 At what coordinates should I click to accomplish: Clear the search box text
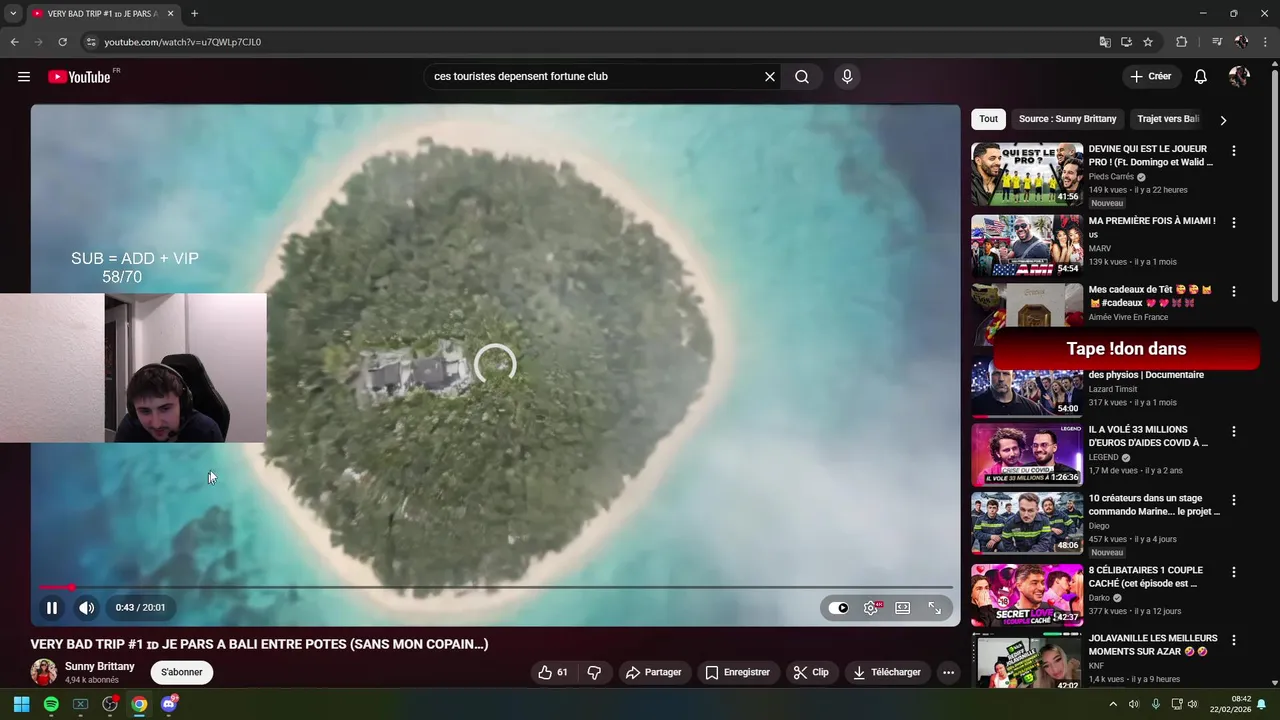(x=770, y=77)
